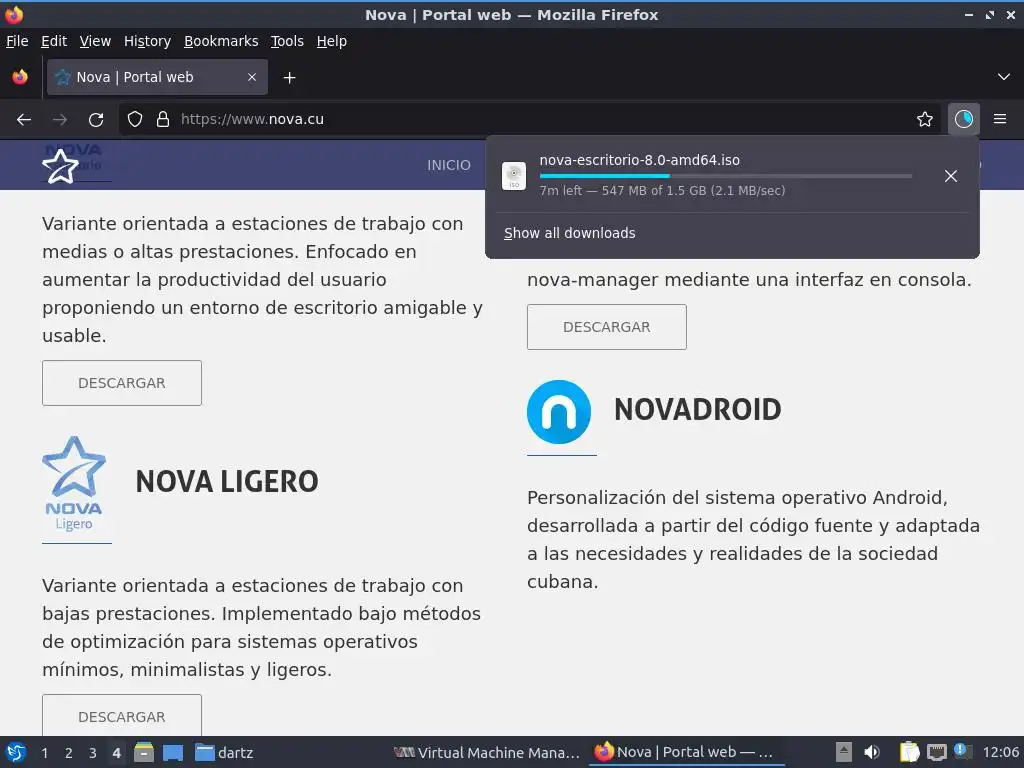Open the dartz folder taskbar item

pos(224,753)
